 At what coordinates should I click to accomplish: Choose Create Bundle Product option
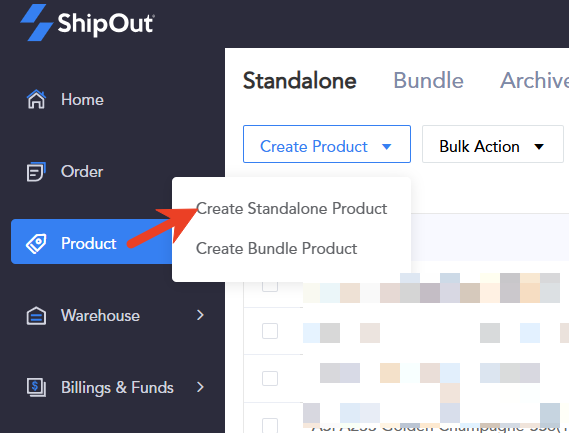point(277,249)
